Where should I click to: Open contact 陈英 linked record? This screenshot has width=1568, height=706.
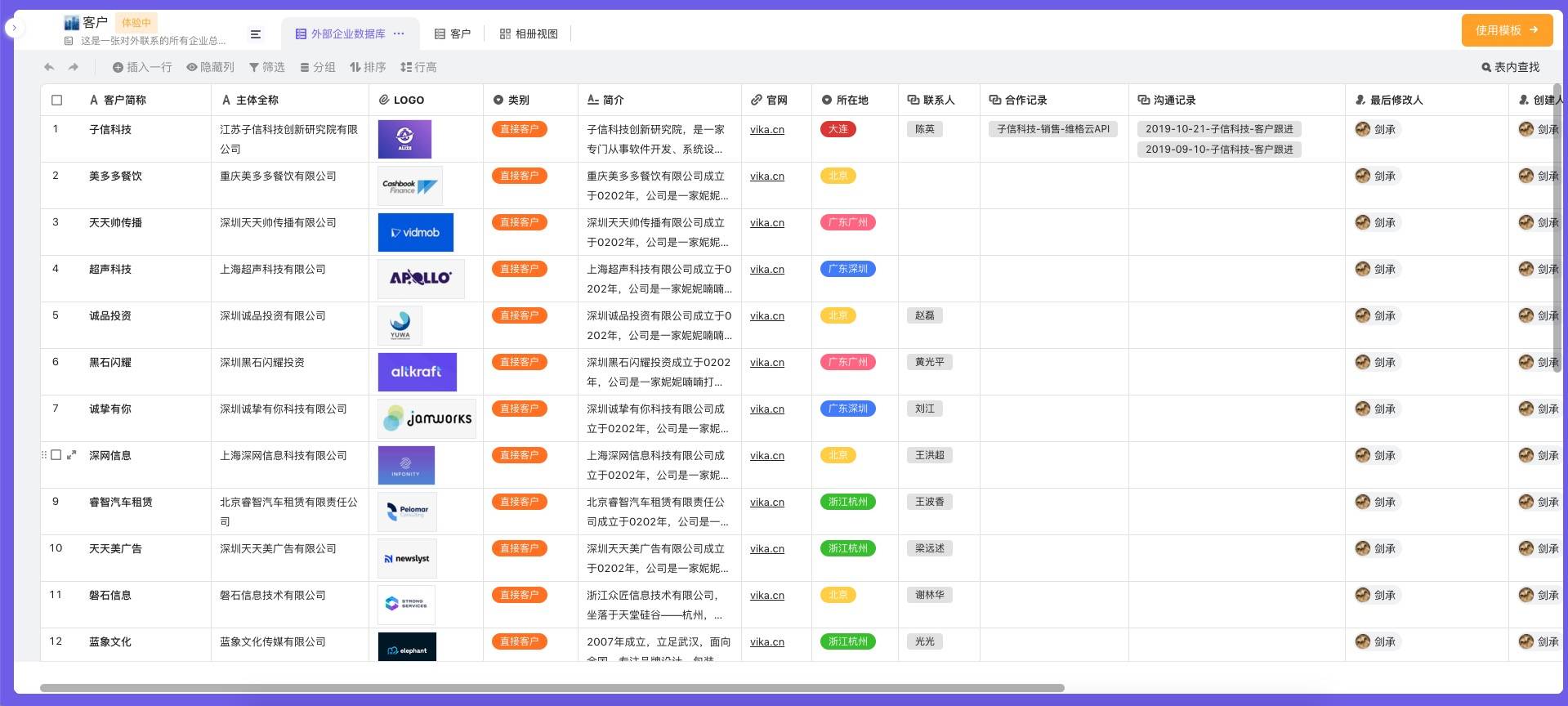pos(924,129)
